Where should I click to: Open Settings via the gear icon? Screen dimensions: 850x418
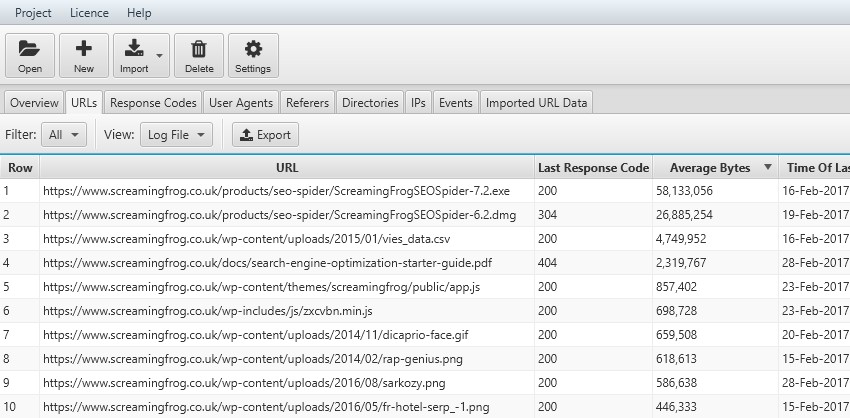coord(253,48)
